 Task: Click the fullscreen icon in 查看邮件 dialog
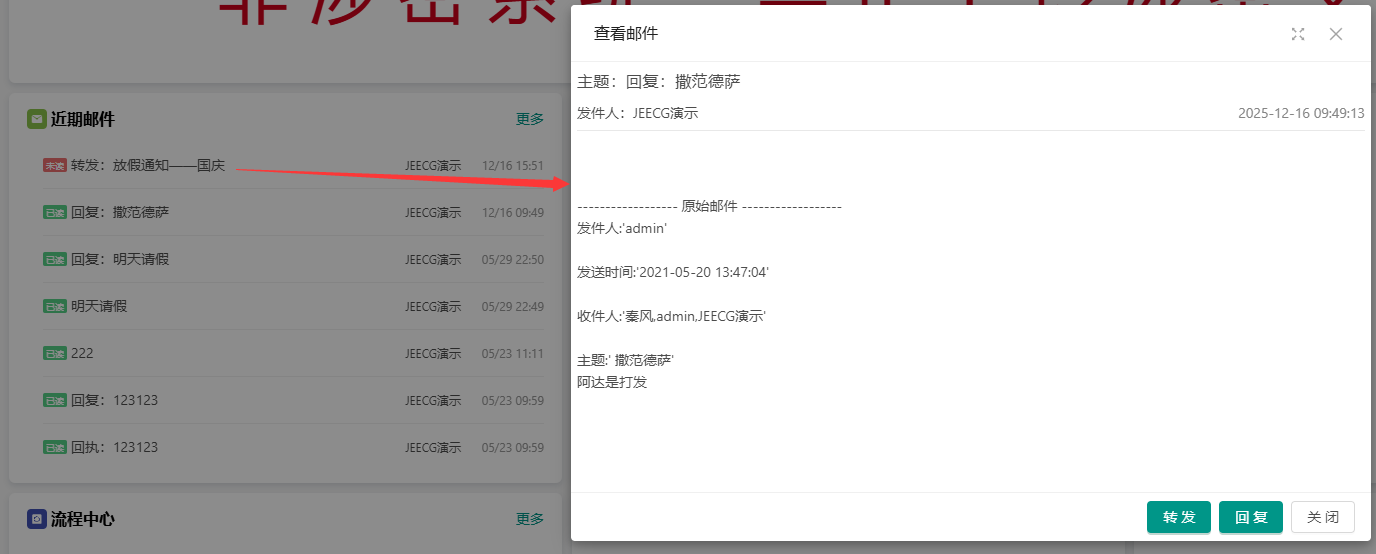pos(1298,34)
